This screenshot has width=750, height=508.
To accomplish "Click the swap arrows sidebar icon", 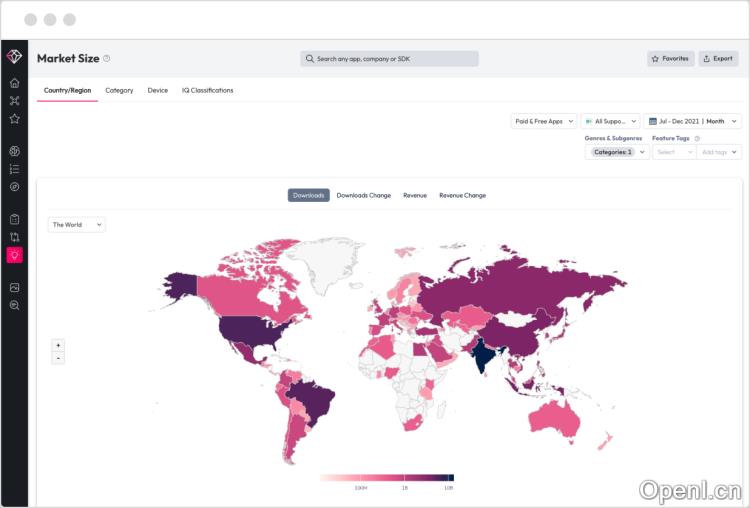I will (14, 237).
